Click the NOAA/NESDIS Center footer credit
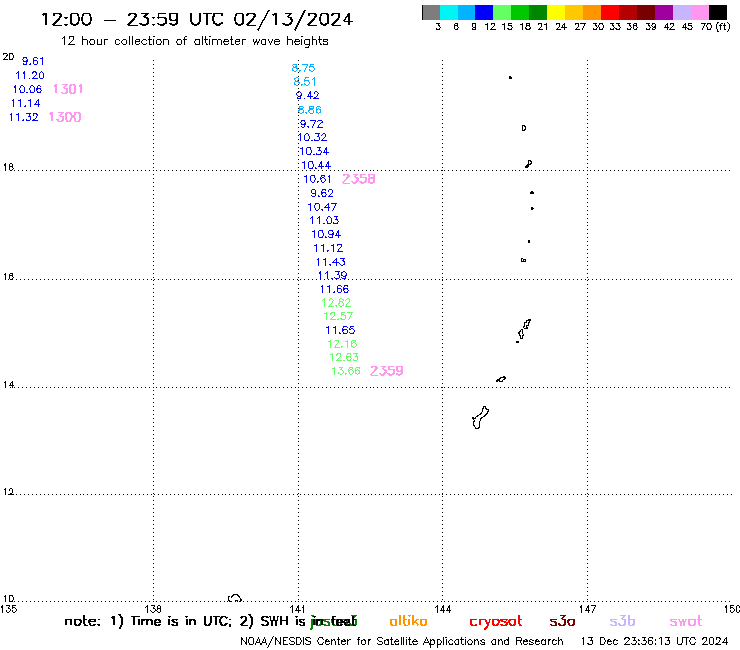The height and width of the screenshot is (650, 740). pos(402,641)
